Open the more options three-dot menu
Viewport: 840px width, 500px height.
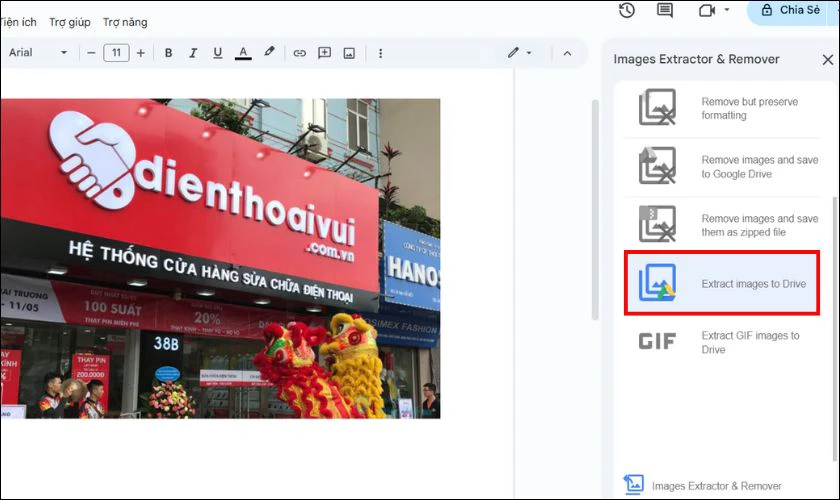click(380, 53)
